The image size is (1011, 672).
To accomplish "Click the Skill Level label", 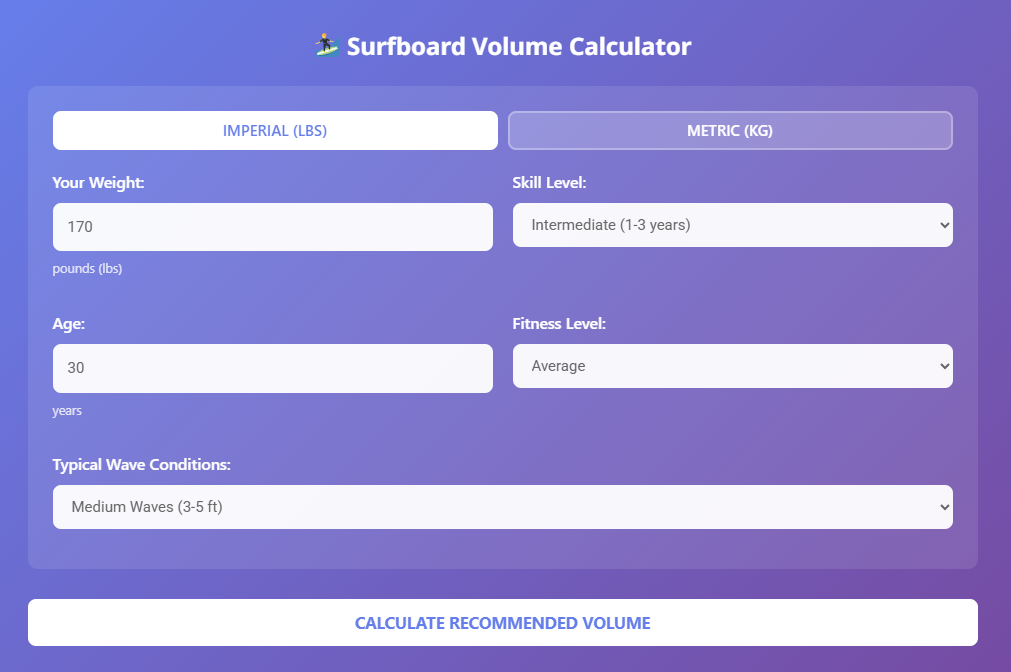I will pos(549,183).
